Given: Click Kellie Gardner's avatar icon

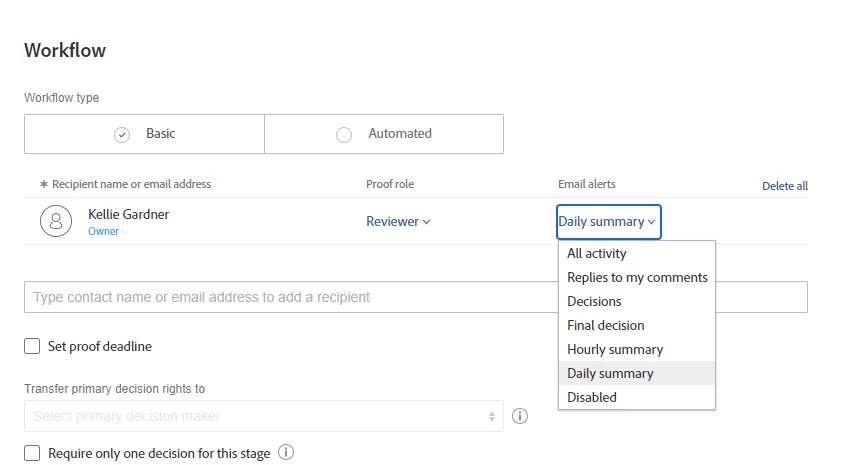Looking at the screenshot, I should point(56,221).
